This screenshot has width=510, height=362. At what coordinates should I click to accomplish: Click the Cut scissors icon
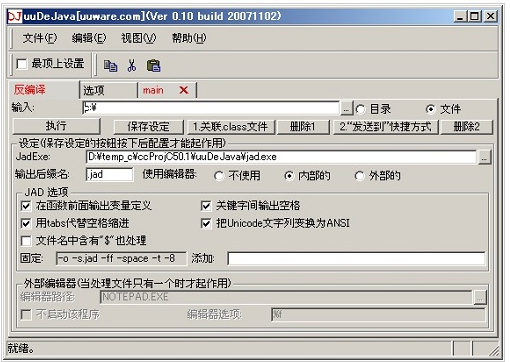132,66
